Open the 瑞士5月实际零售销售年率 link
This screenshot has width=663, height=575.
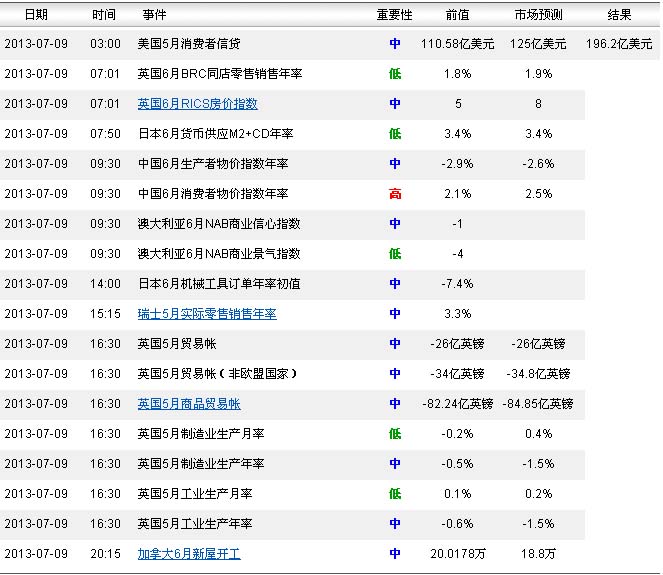tap(207, 314)
